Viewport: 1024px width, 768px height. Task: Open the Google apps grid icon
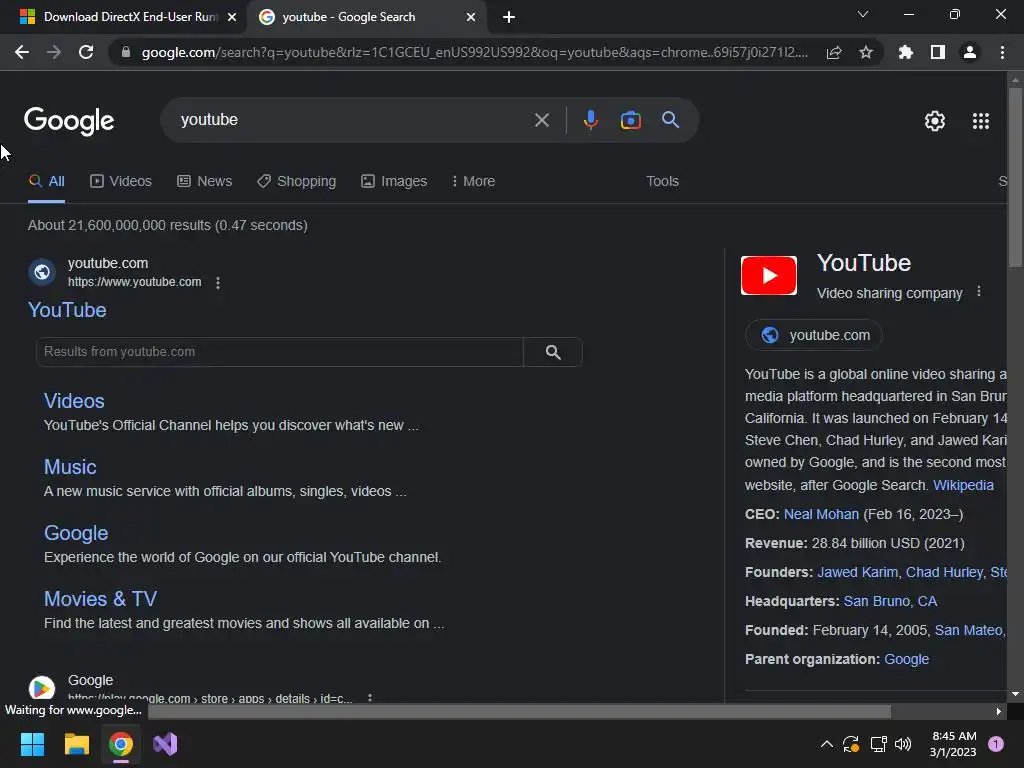980,121
